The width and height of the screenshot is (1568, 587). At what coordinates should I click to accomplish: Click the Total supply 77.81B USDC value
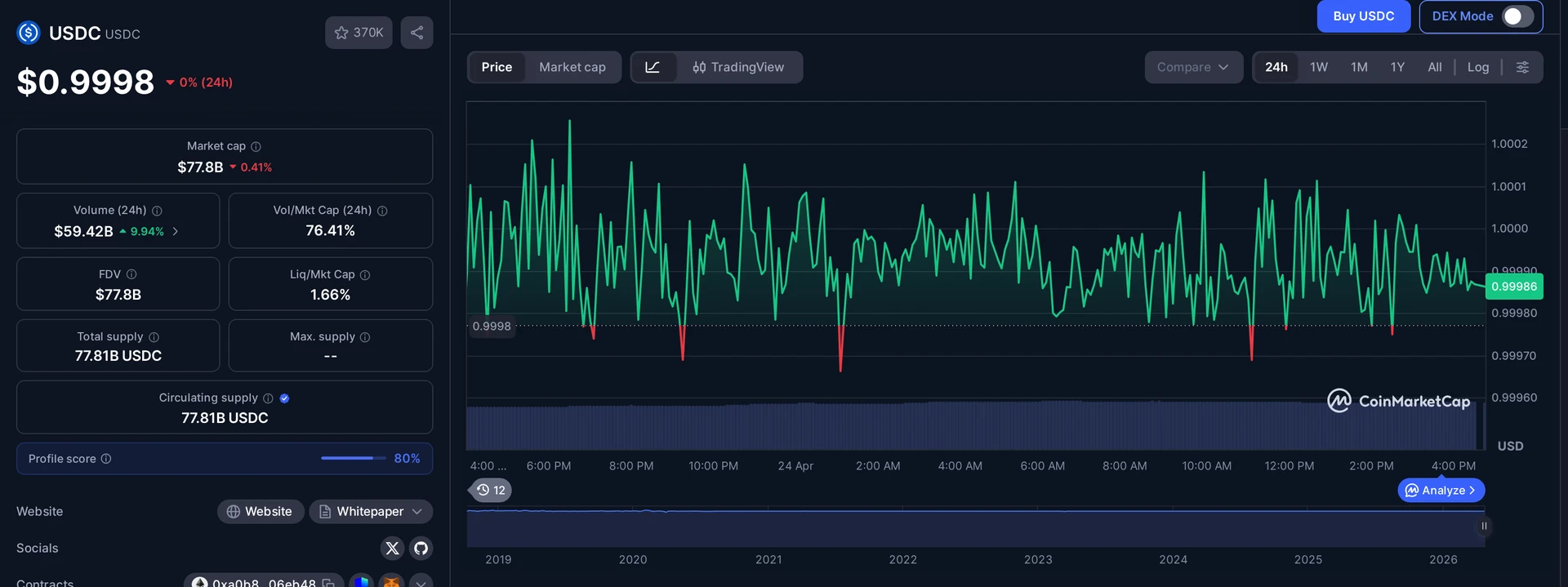118,356
